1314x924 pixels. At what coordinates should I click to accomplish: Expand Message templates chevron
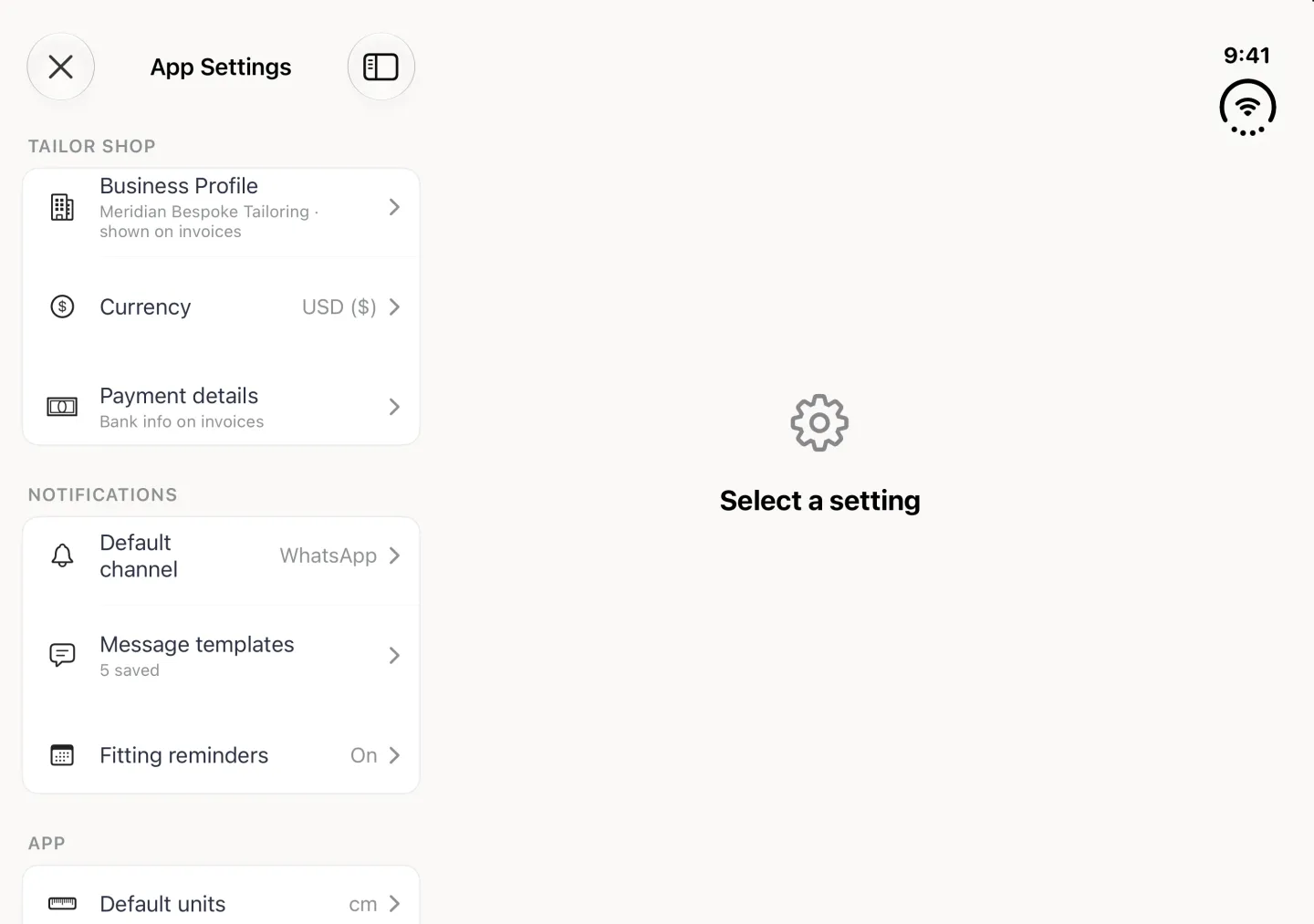tap(394, 655)
